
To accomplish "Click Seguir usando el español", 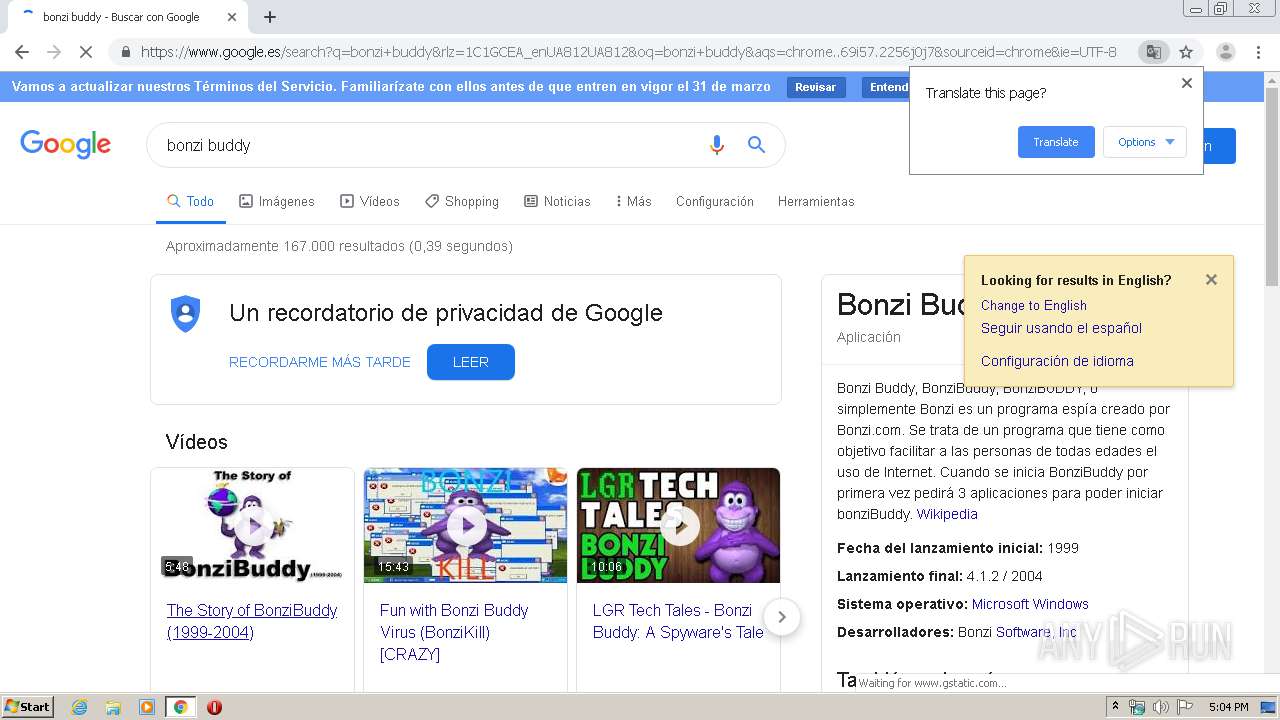I will pyautogui.click(x=1061, y=328).
